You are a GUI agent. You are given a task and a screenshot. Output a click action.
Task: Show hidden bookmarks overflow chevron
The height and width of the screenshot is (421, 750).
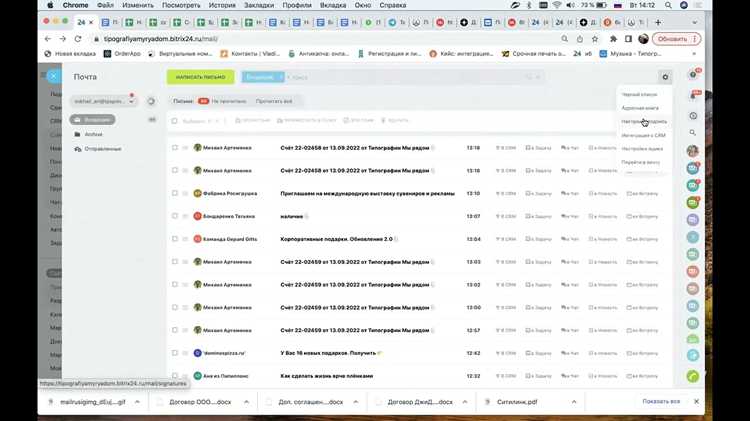(x=695, y=54)
